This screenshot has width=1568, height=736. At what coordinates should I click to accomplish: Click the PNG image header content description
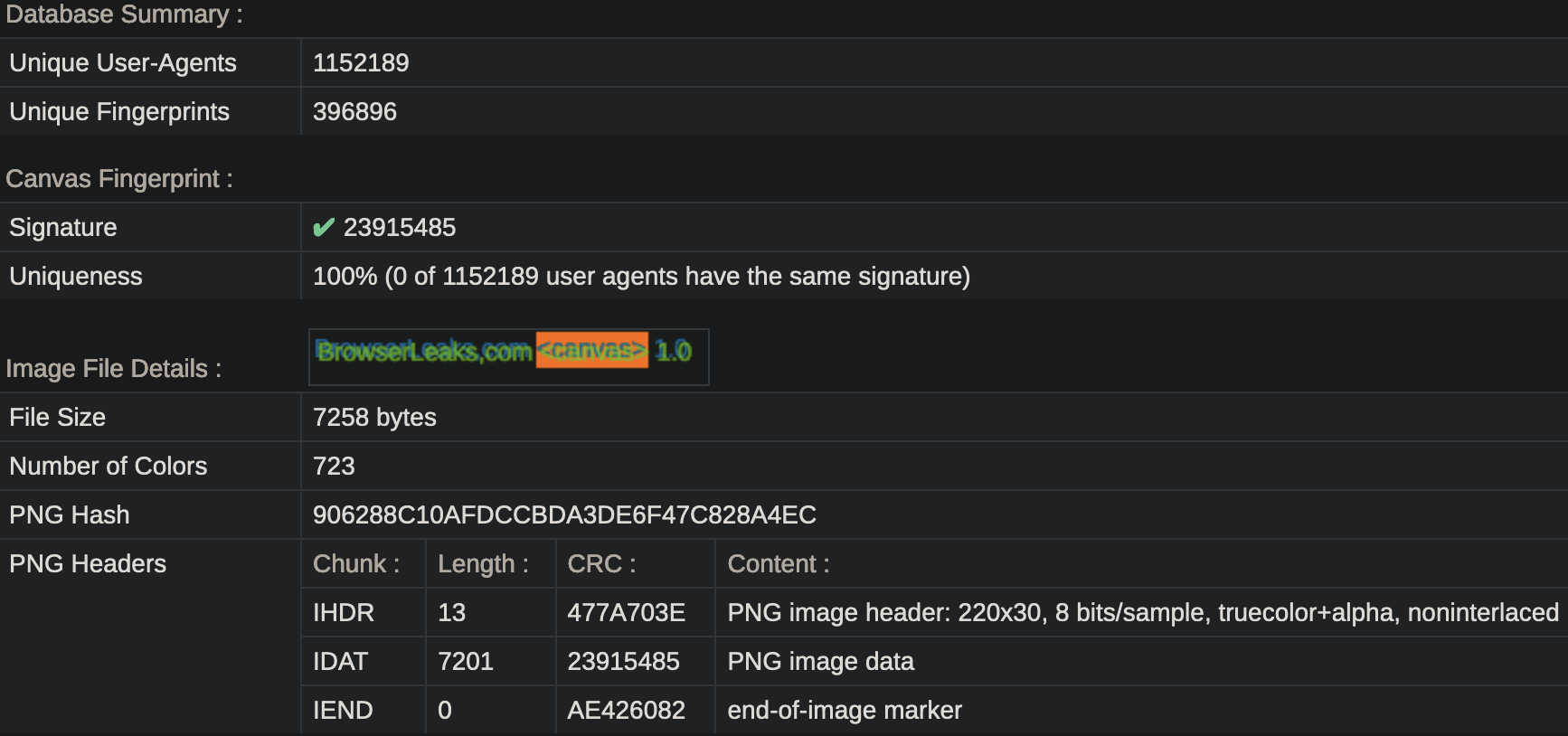pos(1143,613)
